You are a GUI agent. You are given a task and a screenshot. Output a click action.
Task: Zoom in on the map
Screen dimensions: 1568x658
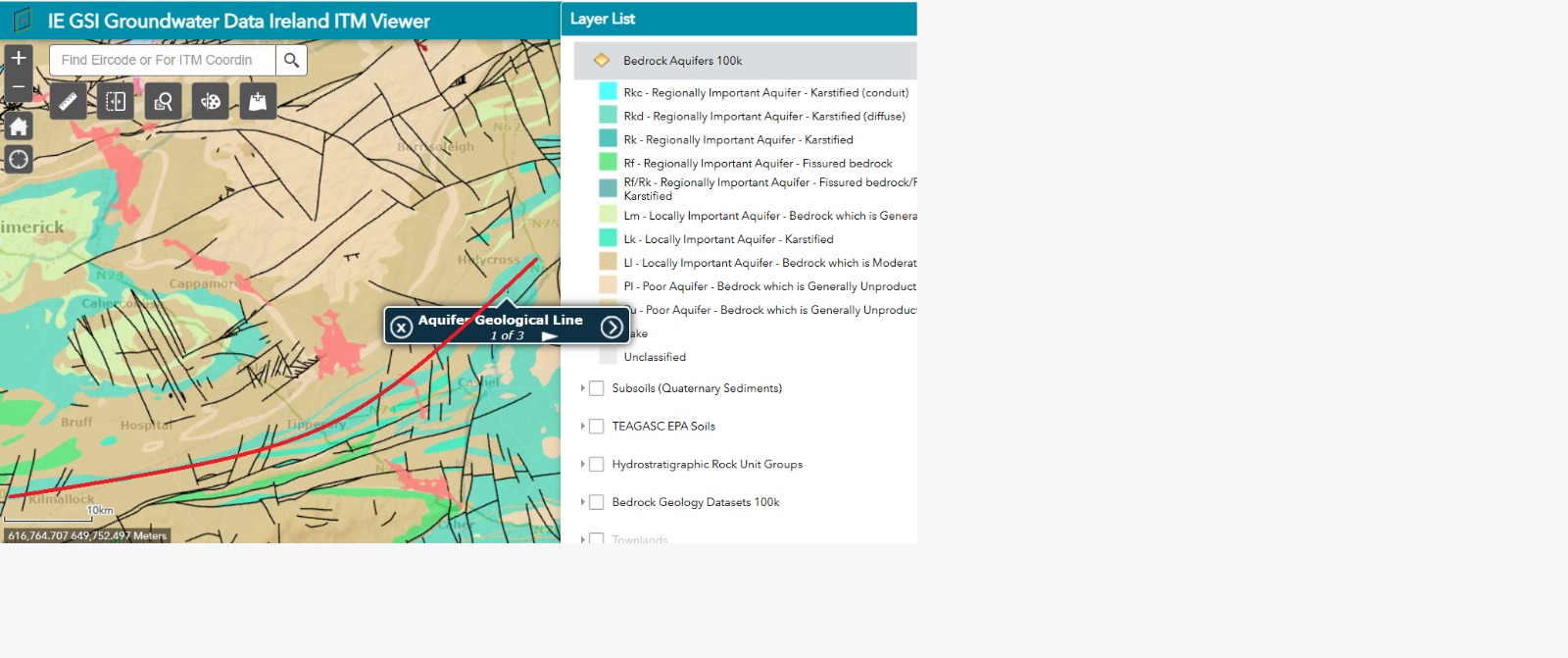pyautogui.click(x=19, y=58)
